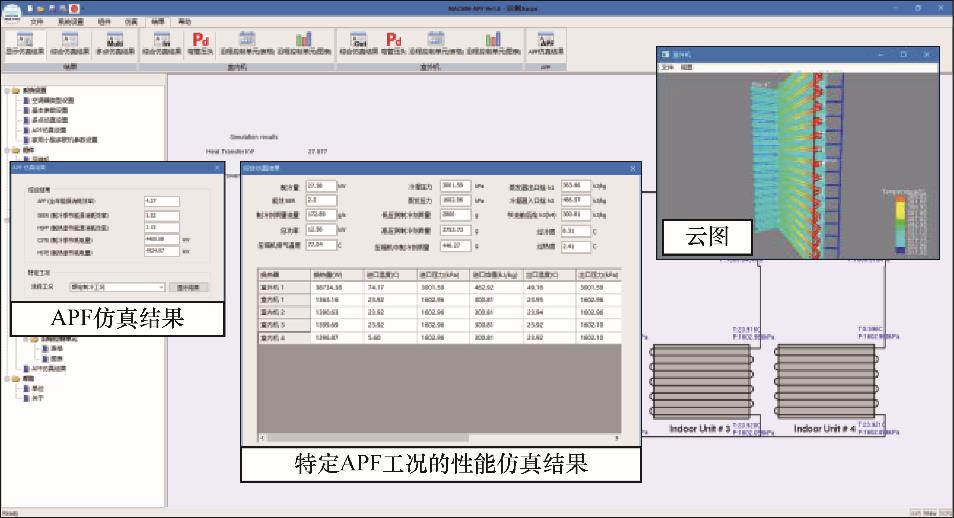Collapse the bottom help folder in tree
The height and width of the screenshot is (518, 954).
click(6, 379)
